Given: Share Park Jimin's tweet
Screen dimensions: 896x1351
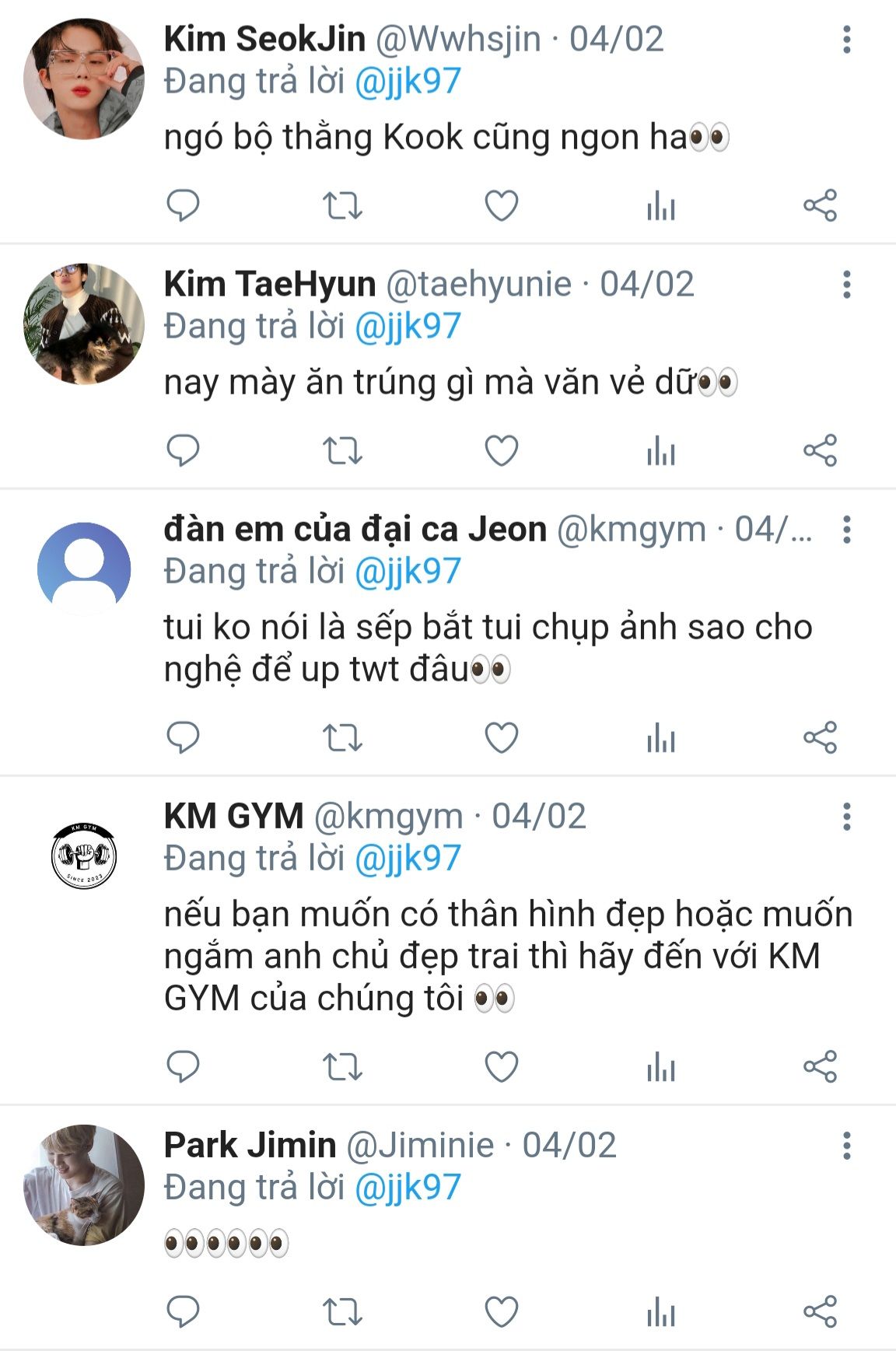Looking at the screenshot, I should [x=820, y=1312].
